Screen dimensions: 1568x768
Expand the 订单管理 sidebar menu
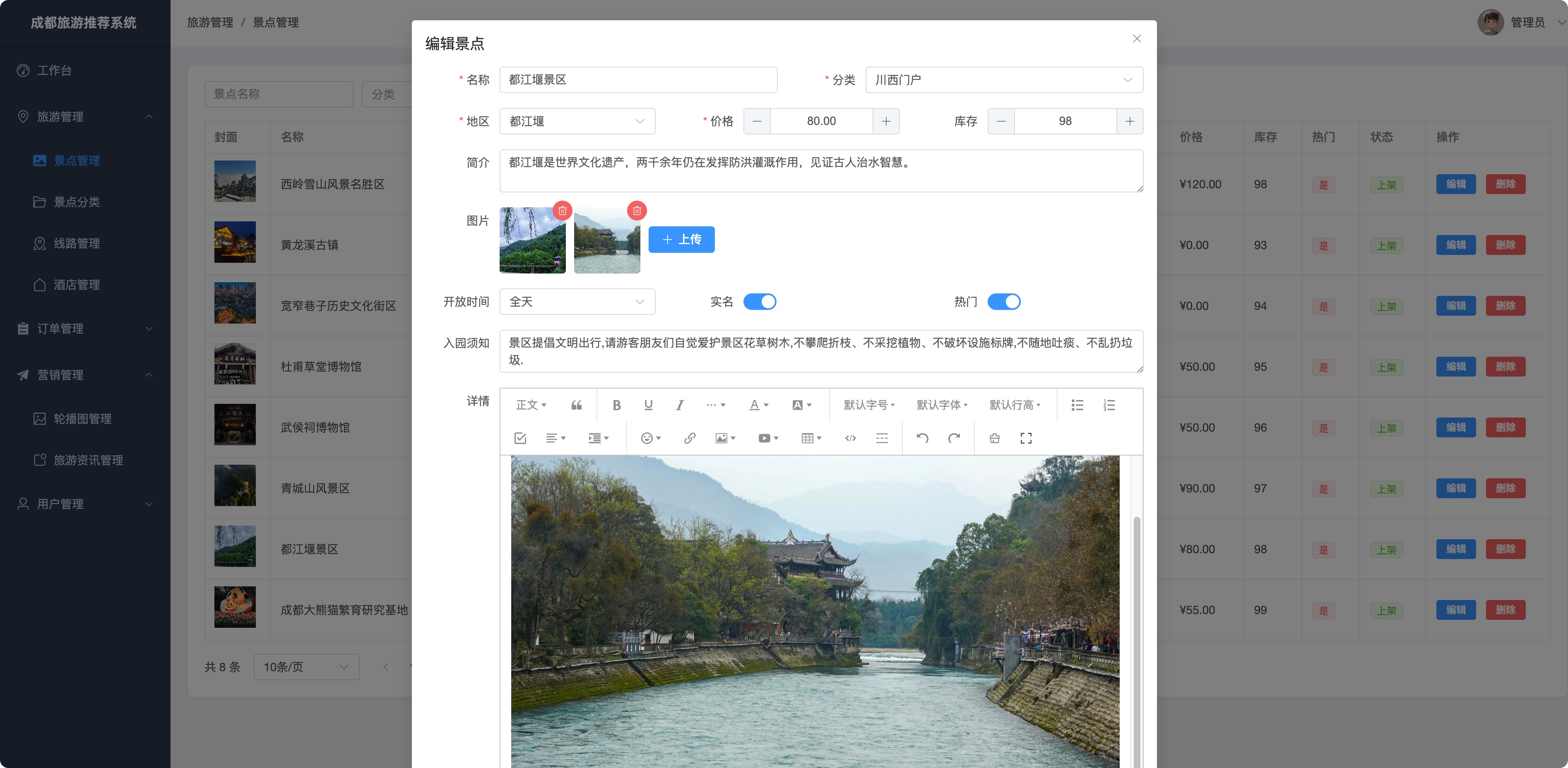(85, 329)
